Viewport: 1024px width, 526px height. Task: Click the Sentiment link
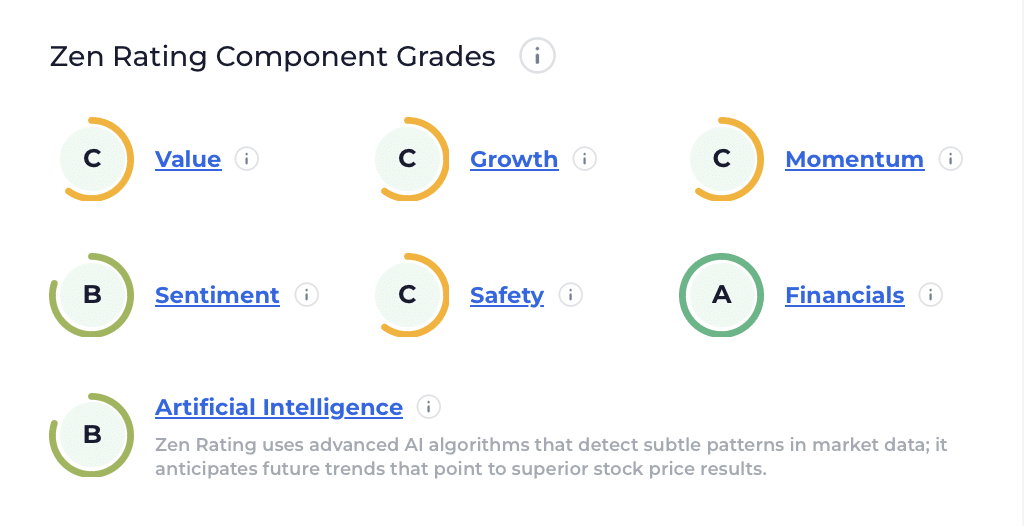point(217,295)
